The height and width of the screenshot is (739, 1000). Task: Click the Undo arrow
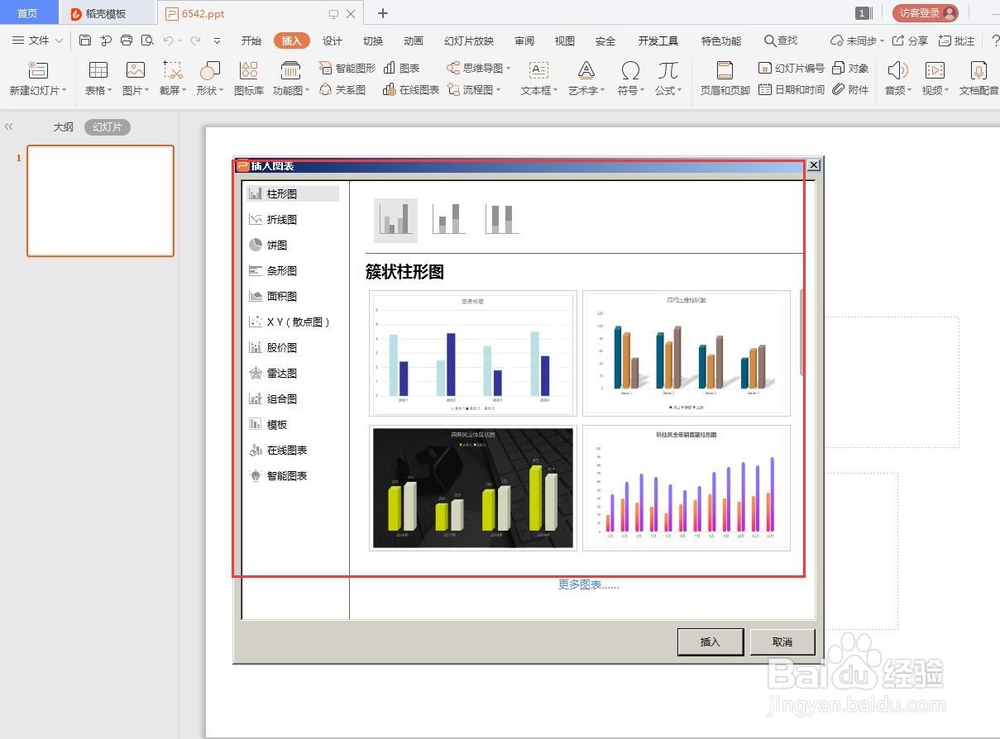point(168,40)
